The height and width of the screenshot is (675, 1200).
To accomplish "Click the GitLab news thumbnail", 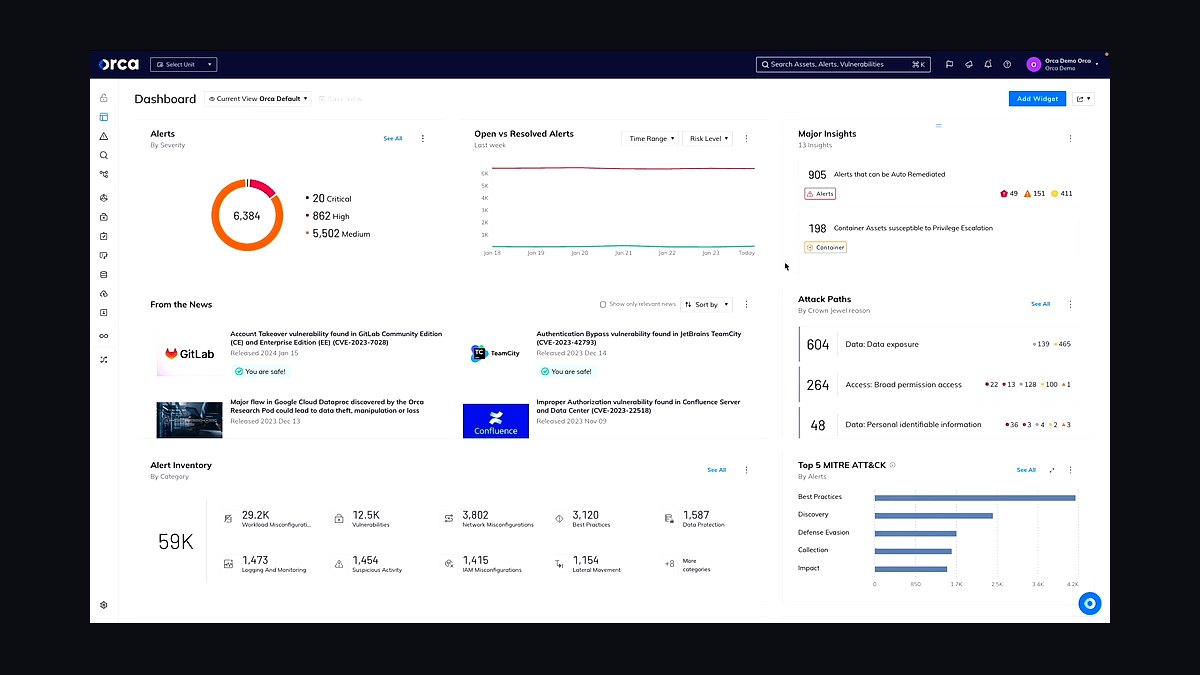I will pyautogui.click(x=189, y=354).
